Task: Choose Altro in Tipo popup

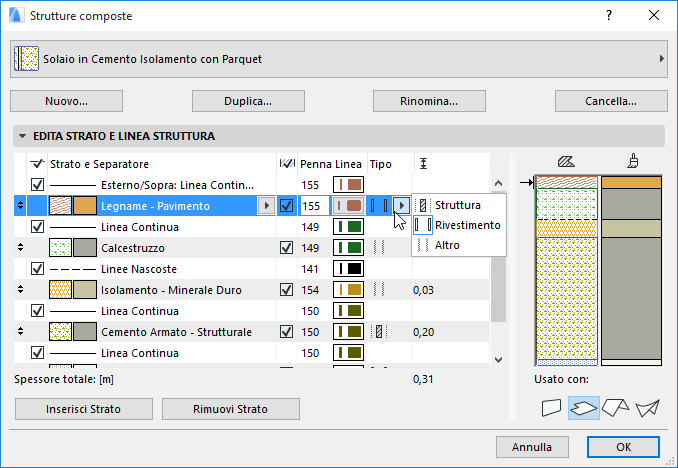Action: [x=459, y=245]
